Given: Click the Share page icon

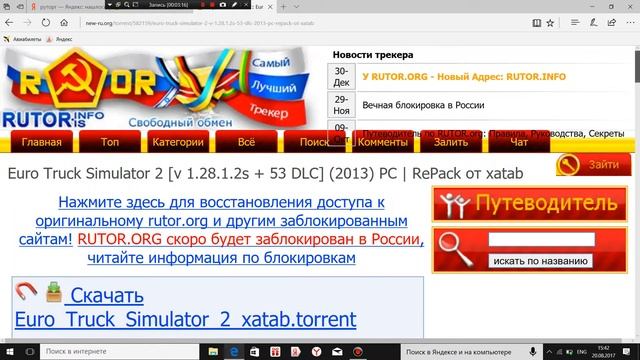Looking at the screenshot, I should click(x=611, y=23).
